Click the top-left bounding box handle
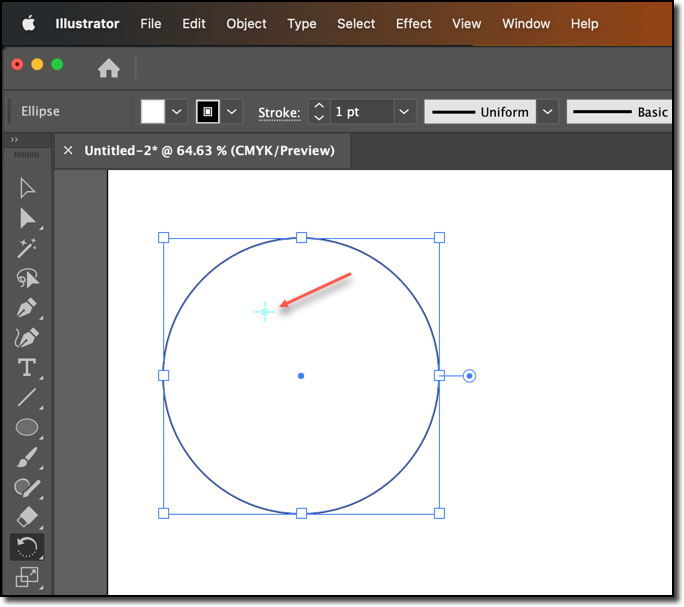 point(164,237)
